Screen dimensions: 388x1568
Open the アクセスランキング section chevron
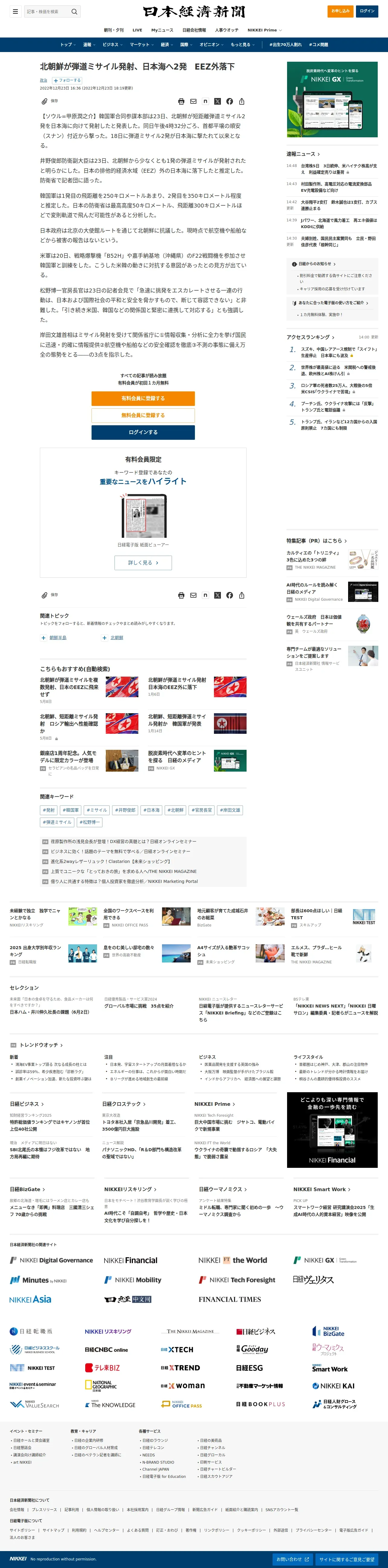click(x=333, y=337)
